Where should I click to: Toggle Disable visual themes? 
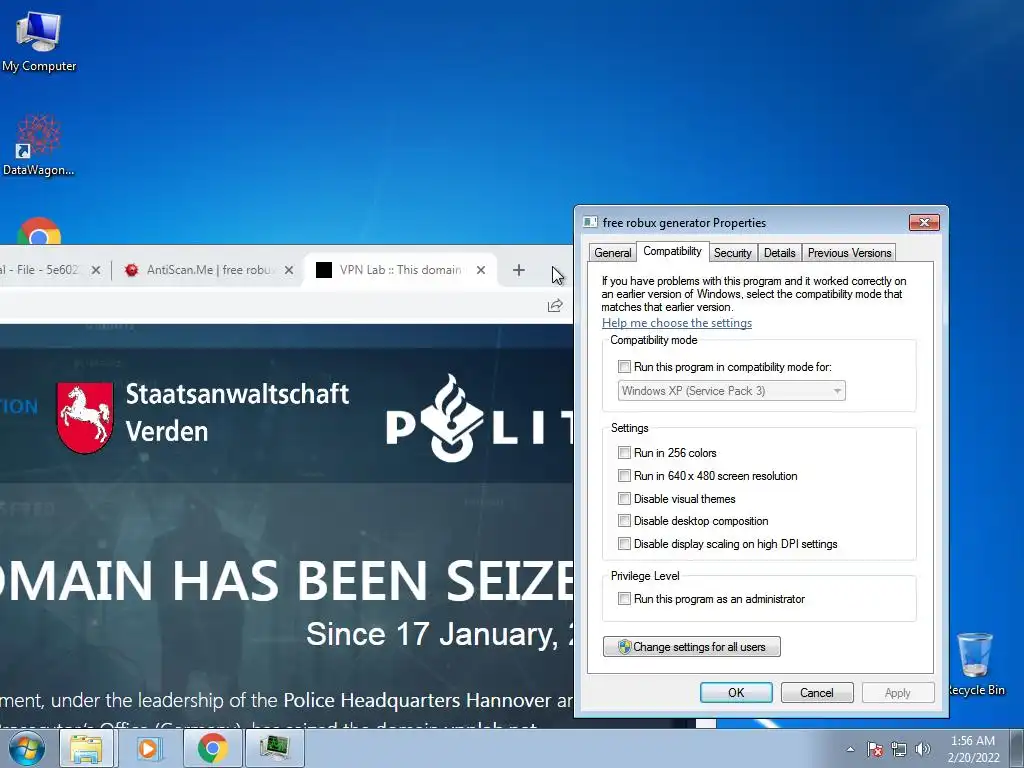(624, 498)
